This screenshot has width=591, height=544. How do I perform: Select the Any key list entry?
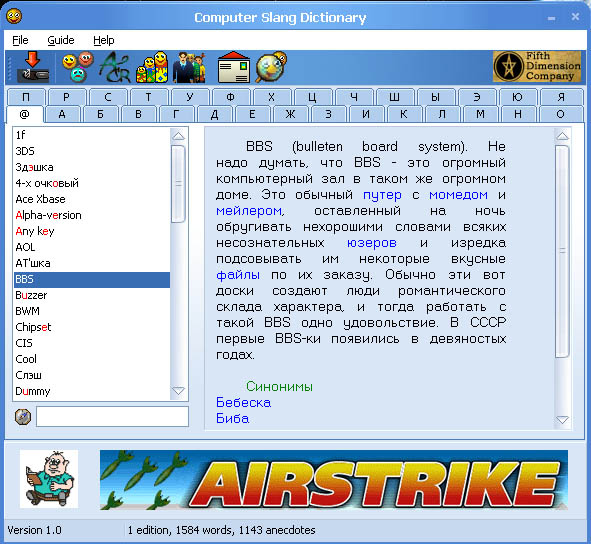92,231
